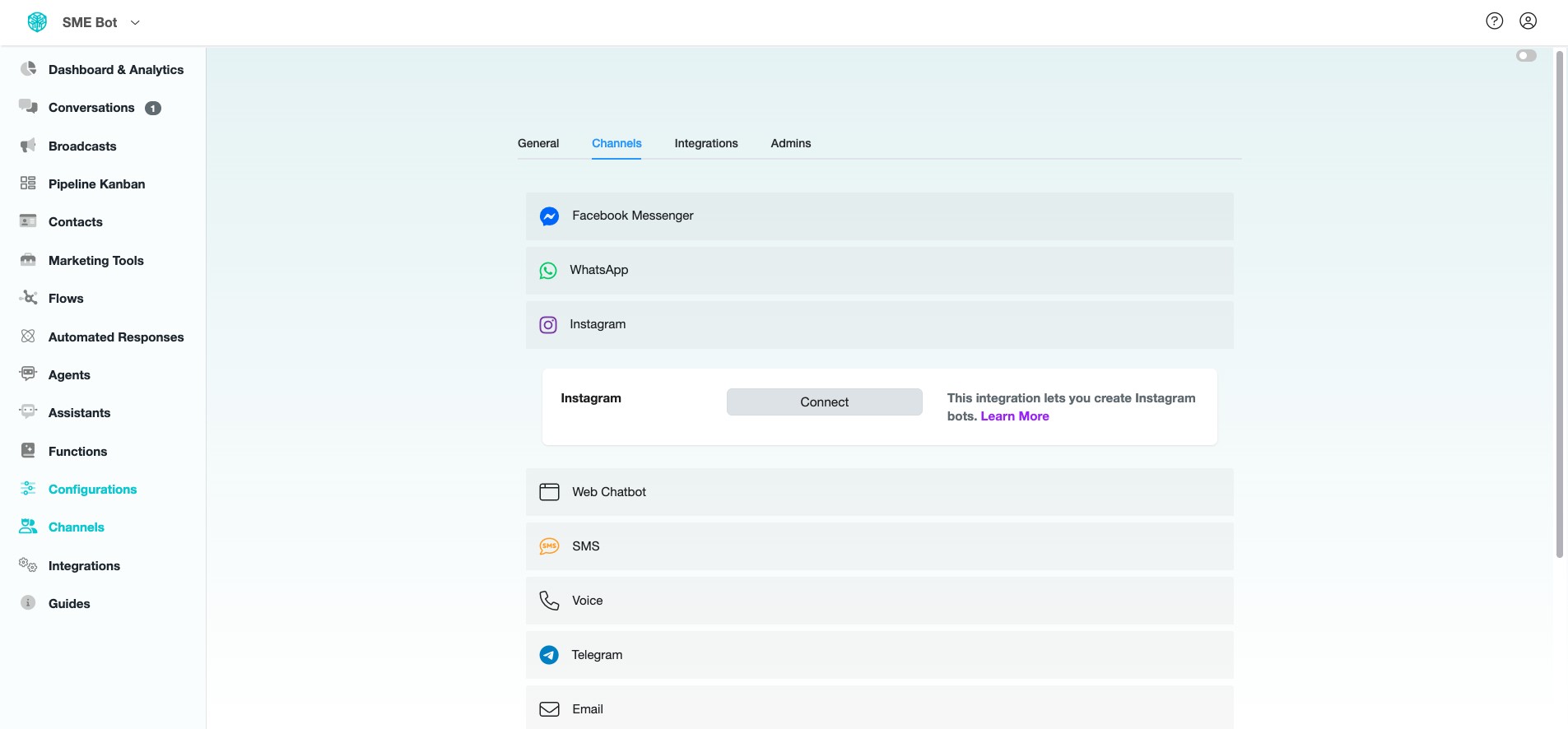This screenshot has height=729, width=1568.
Task: Open the SME Bot workspace dropdown chevron
Action: [136, 23]
